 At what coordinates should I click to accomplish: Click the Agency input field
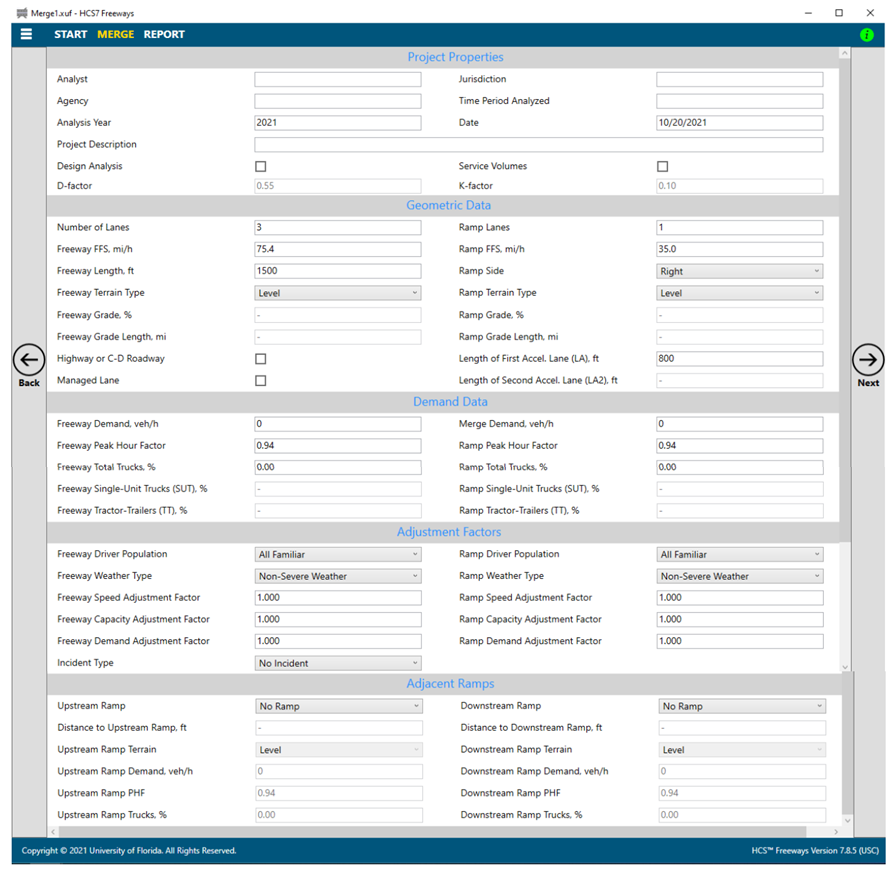point(338,101)
